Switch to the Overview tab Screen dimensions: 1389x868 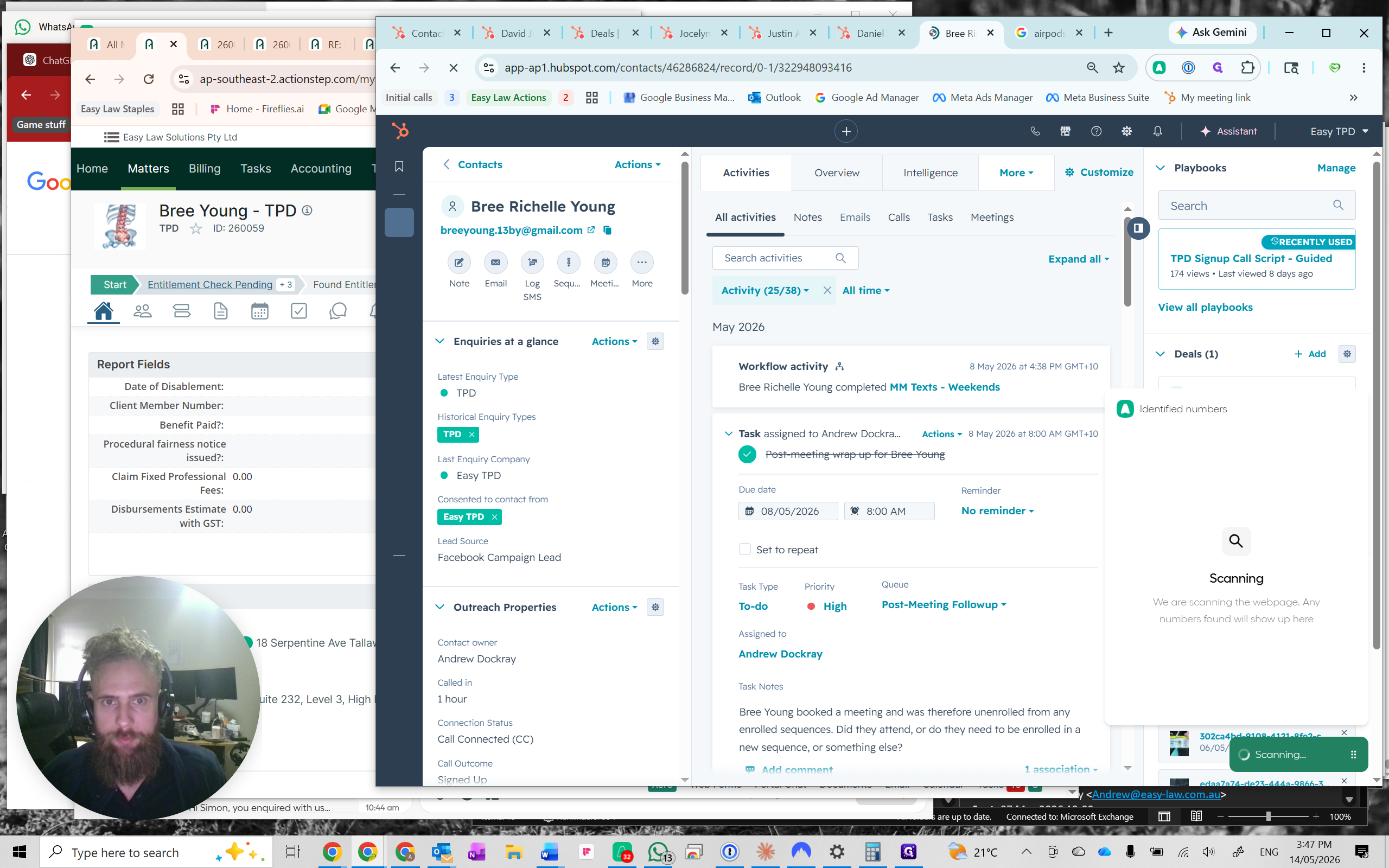[836, 173]
